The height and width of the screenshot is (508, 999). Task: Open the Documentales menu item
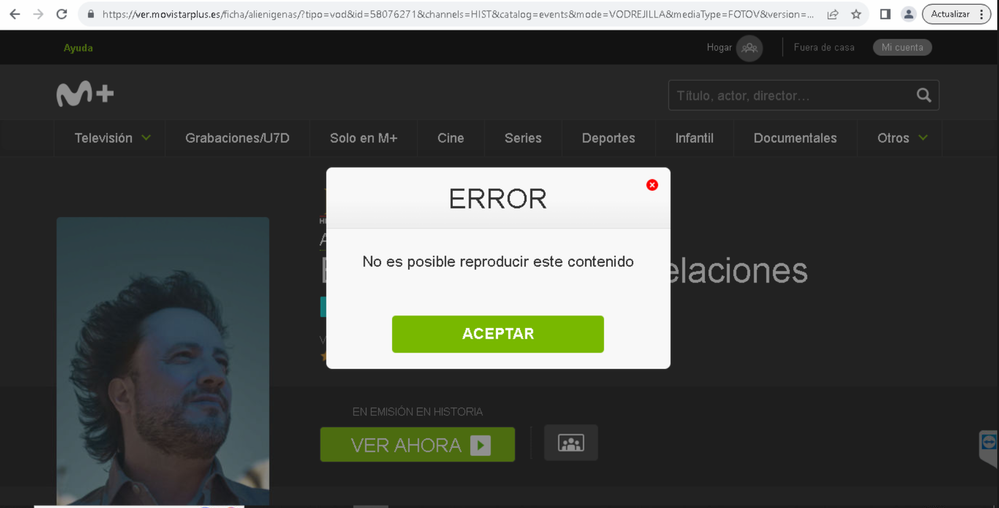pyautogui.click(x=795, y=138)
